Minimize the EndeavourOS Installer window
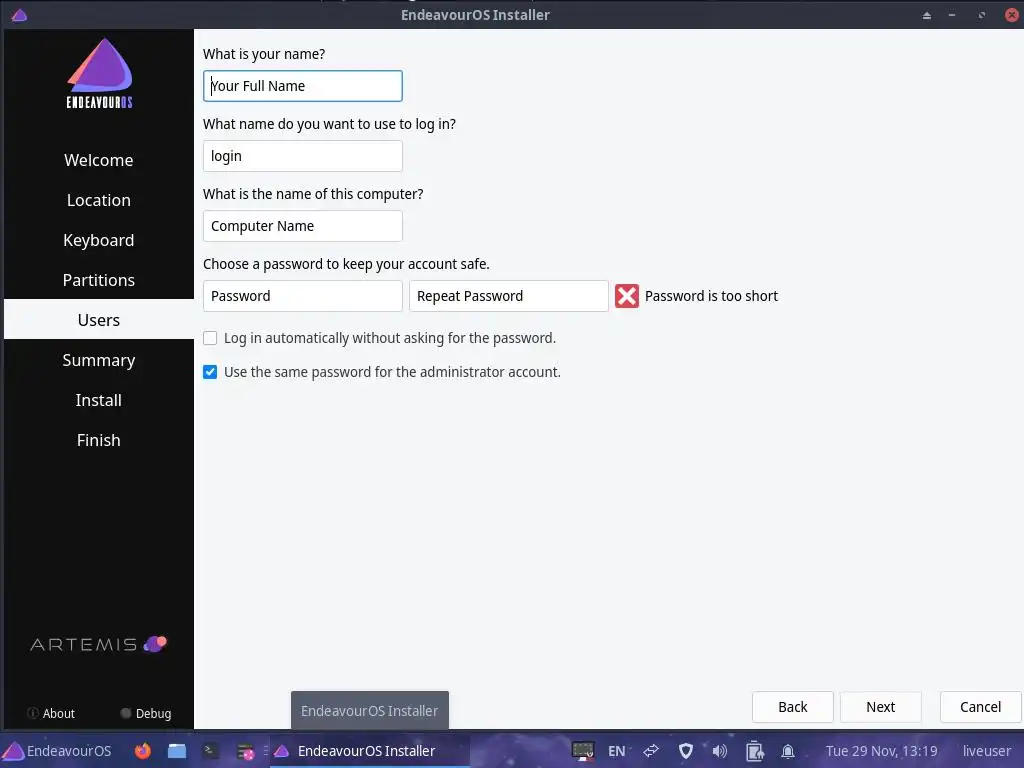The image size is (1024, 768). [952, 15]
